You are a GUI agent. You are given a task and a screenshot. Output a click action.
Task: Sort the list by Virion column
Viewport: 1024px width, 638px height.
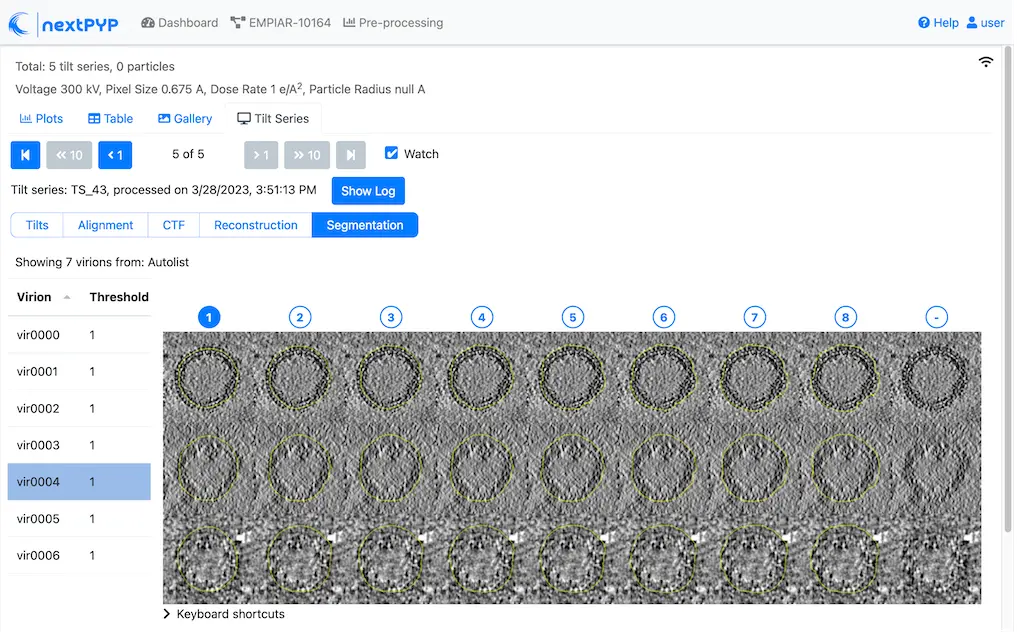coord(43,297)
